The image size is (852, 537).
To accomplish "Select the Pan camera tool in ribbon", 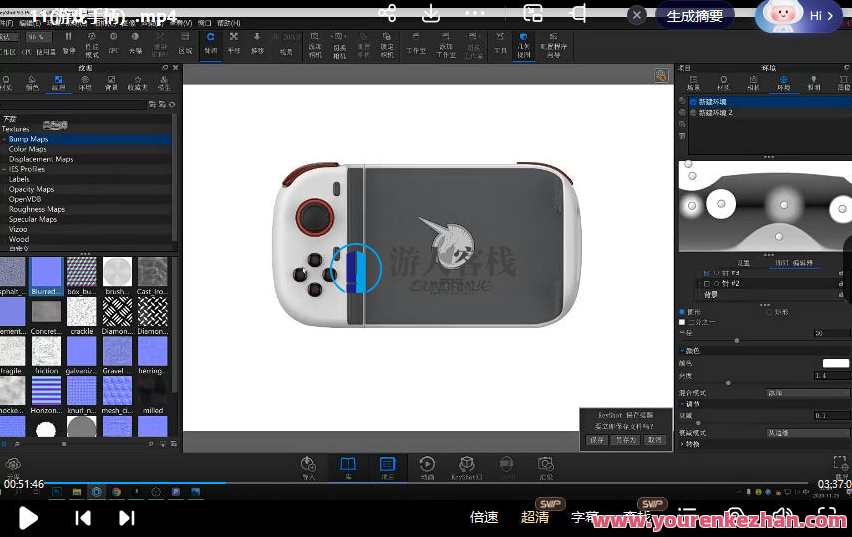I will [x=234, y=41].
